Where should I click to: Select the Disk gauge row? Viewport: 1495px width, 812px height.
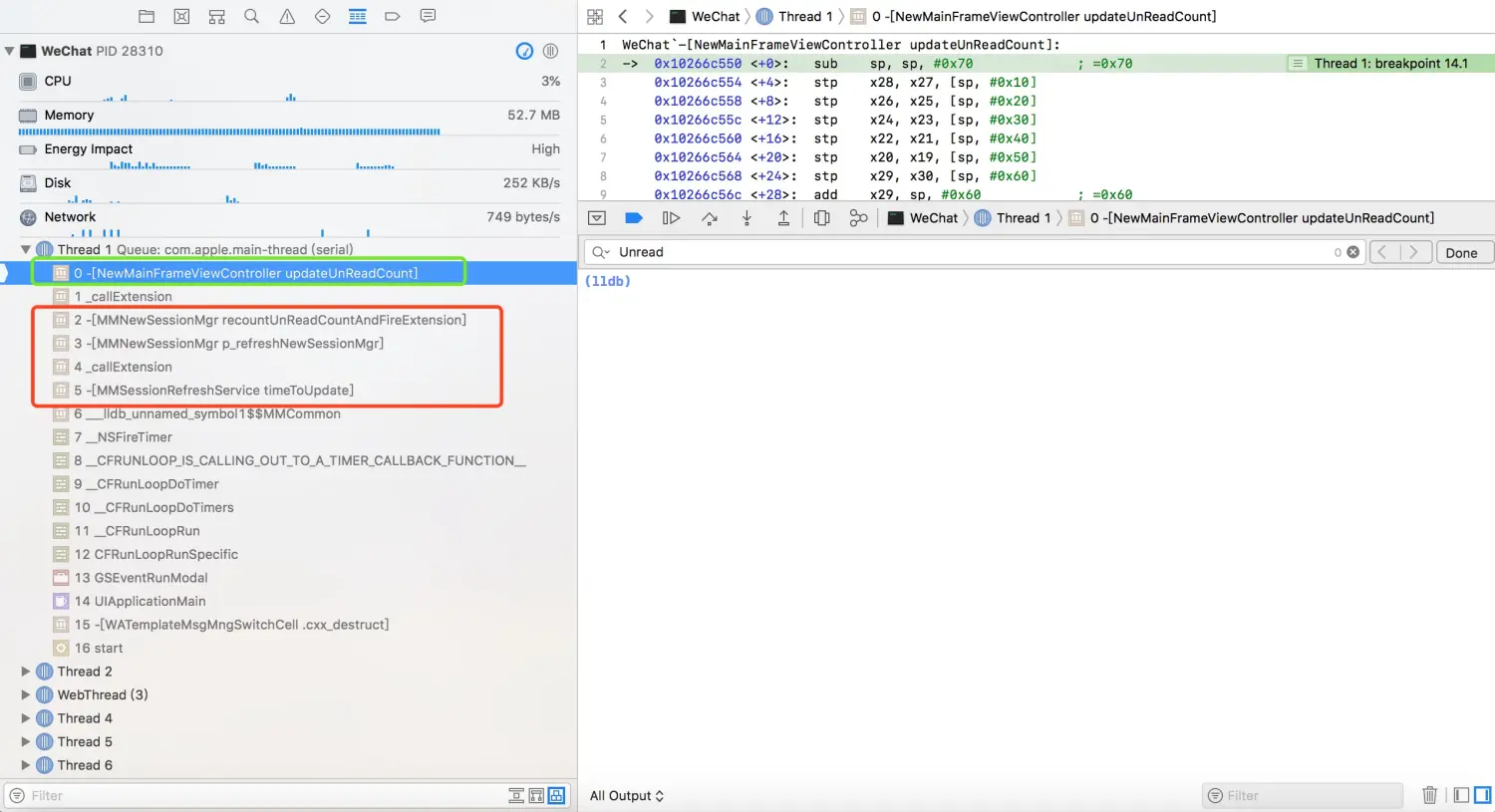point(288,186)
